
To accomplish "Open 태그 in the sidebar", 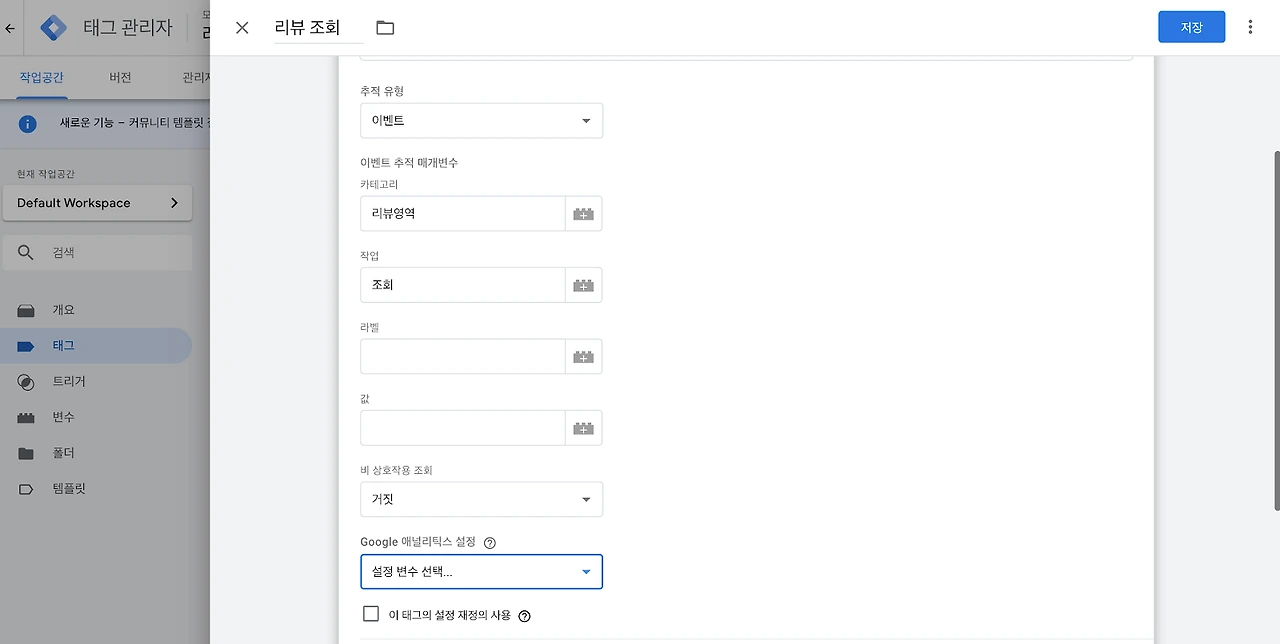I will 96,346.
